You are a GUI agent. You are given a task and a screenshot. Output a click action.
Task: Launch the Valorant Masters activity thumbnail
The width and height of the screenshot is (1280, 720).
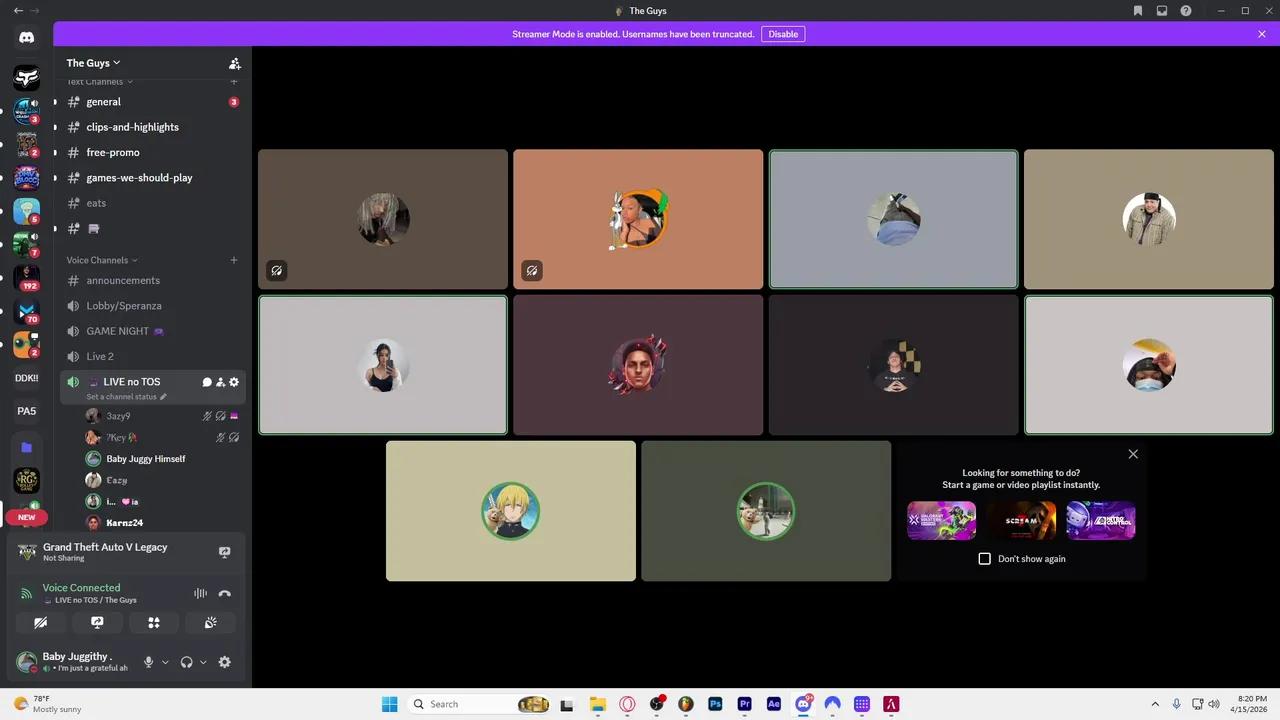941,521
